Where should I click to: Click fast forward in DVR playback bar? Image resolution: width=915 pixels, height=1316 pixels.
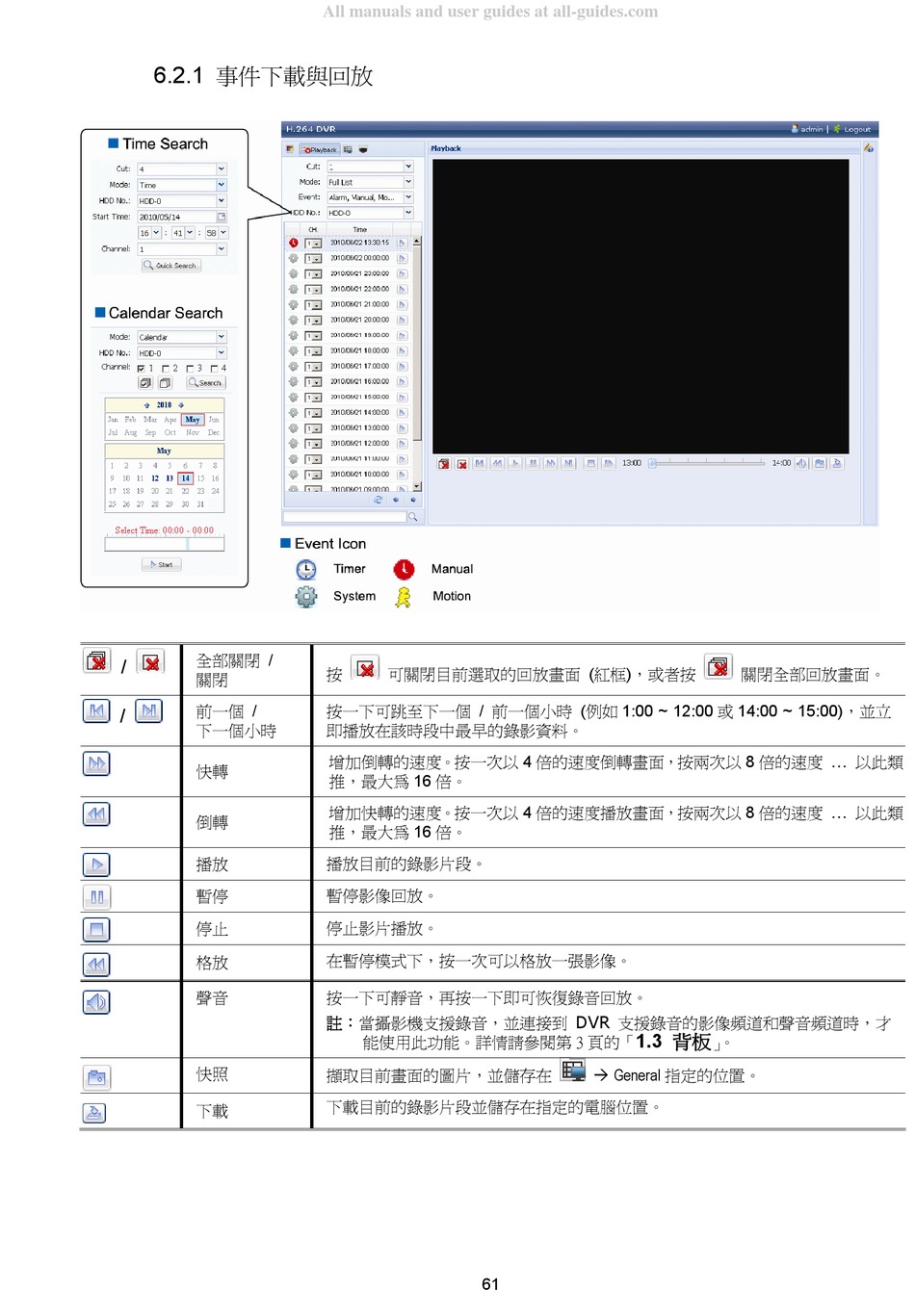pos(551,463)
